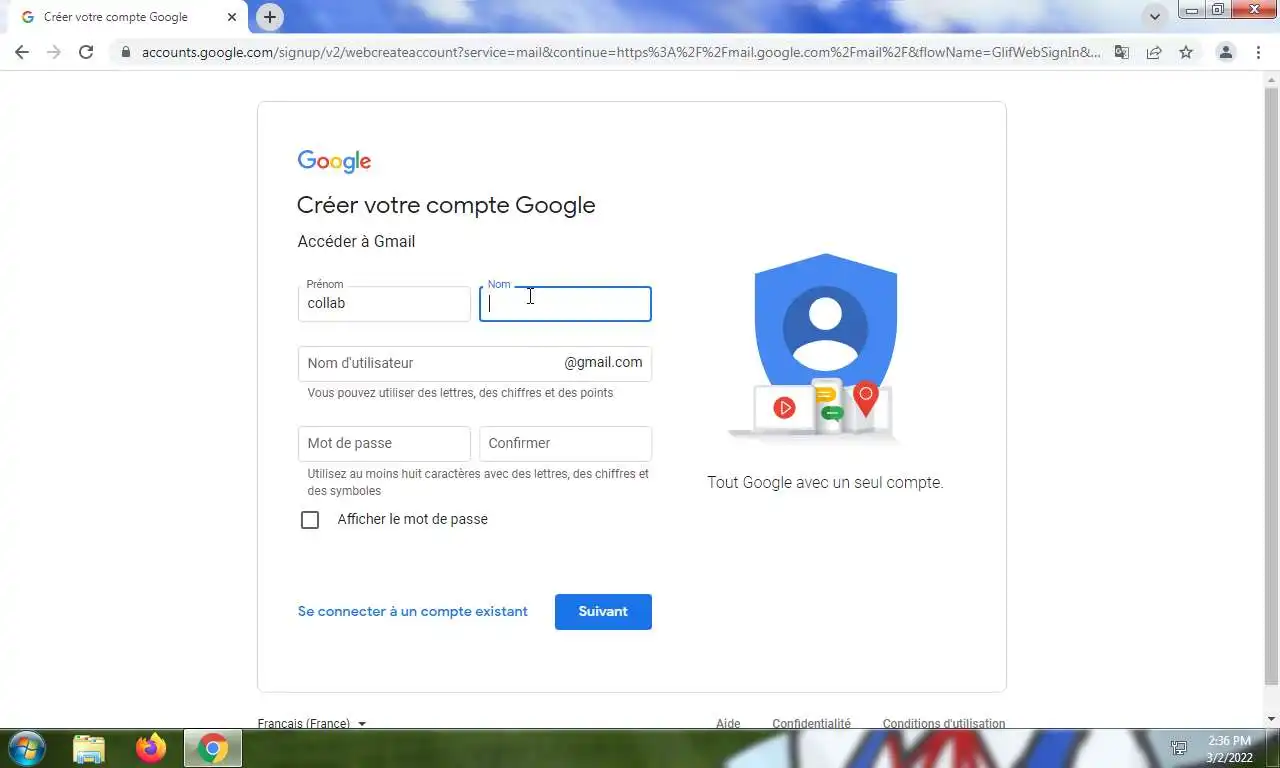Open tab search dropdown arrow
Image resolution: width=1280 pixels, height=768 pixels.
point(1155,17)
